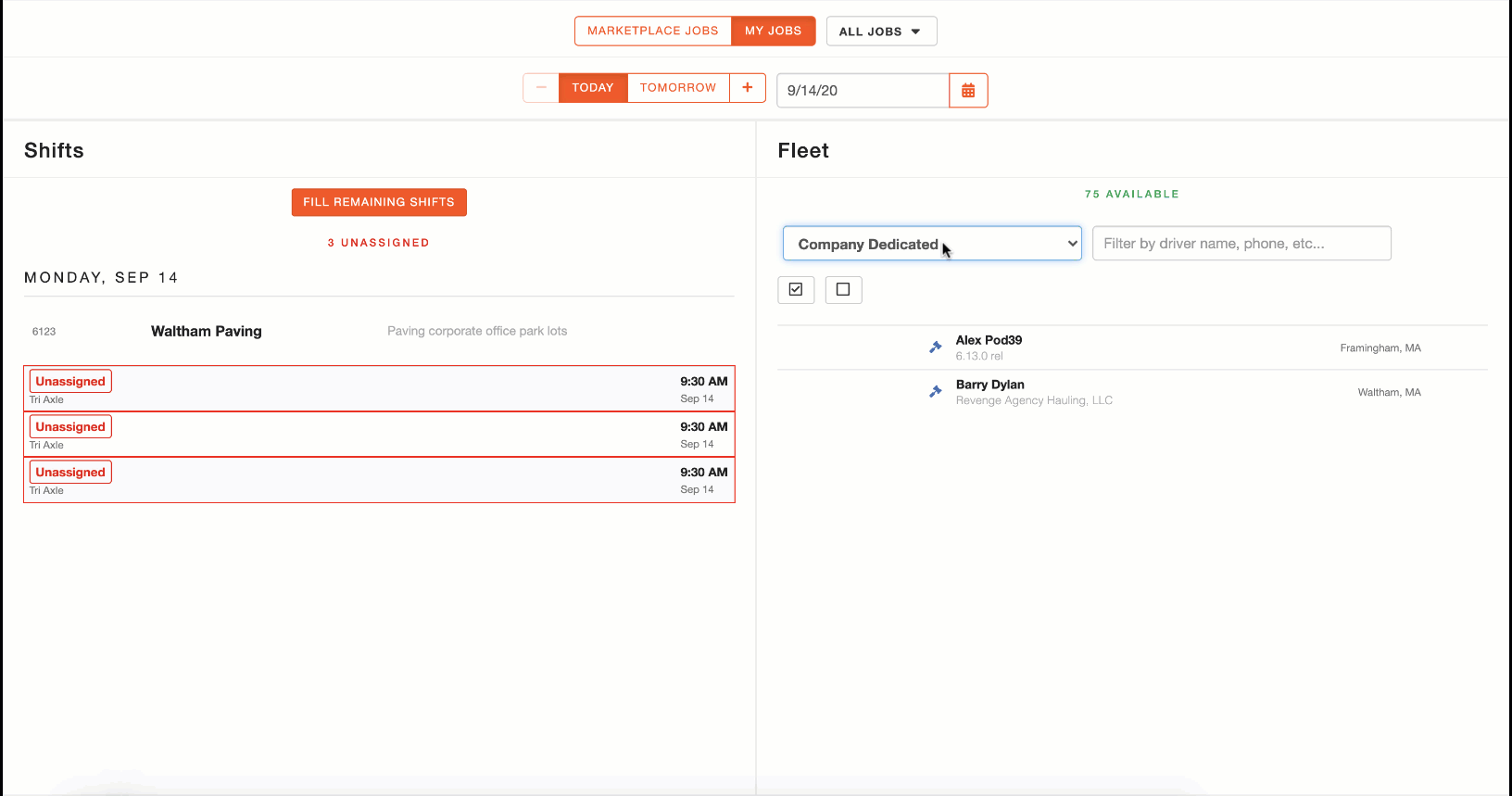Click the second Unassigned shift badge
Viewport: 1512px width, 796px height.
pos(70,427)
